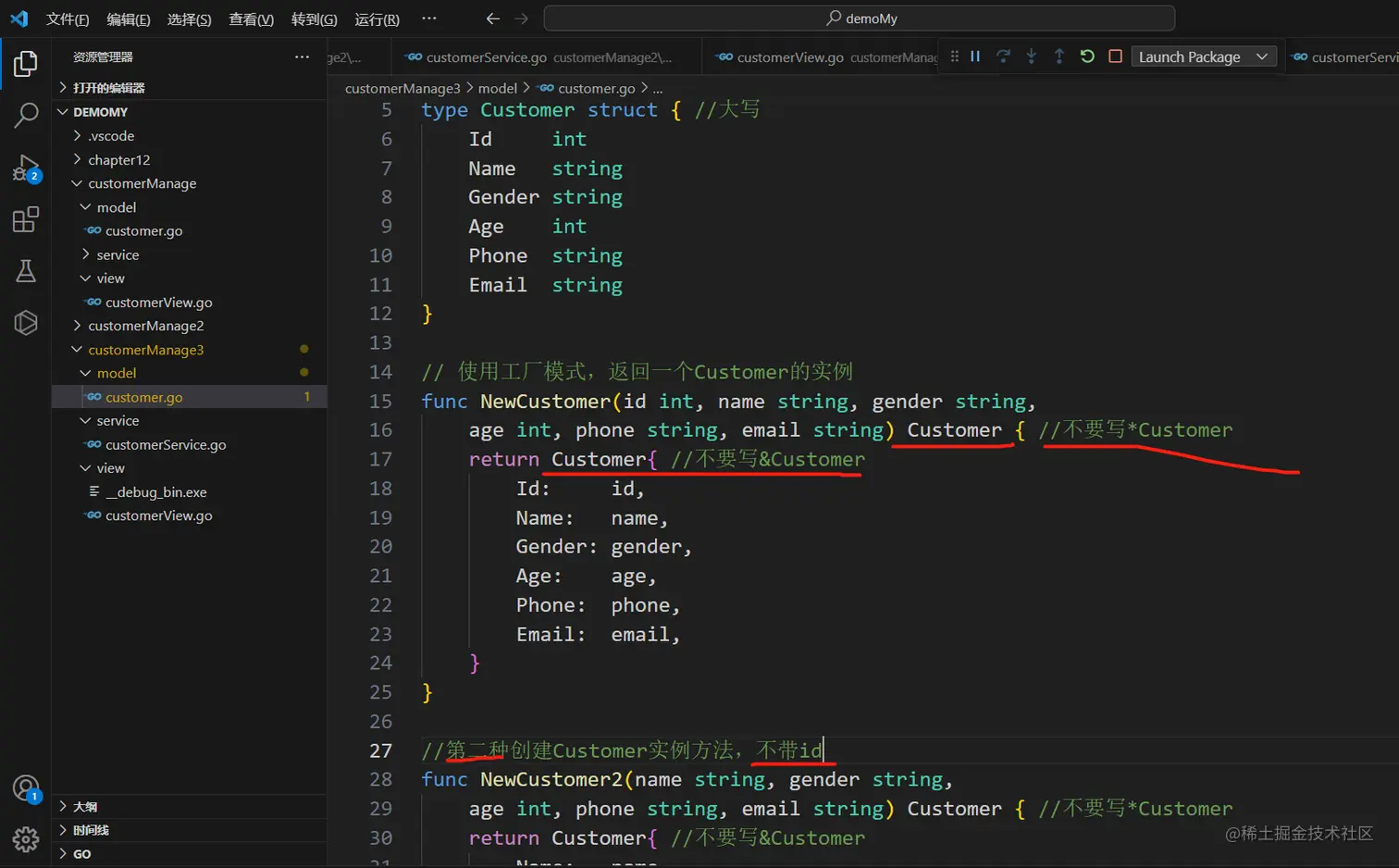
Task: Click the model breadcrumb in editor path
Action: pyautogui.click(x=497, y=88)
